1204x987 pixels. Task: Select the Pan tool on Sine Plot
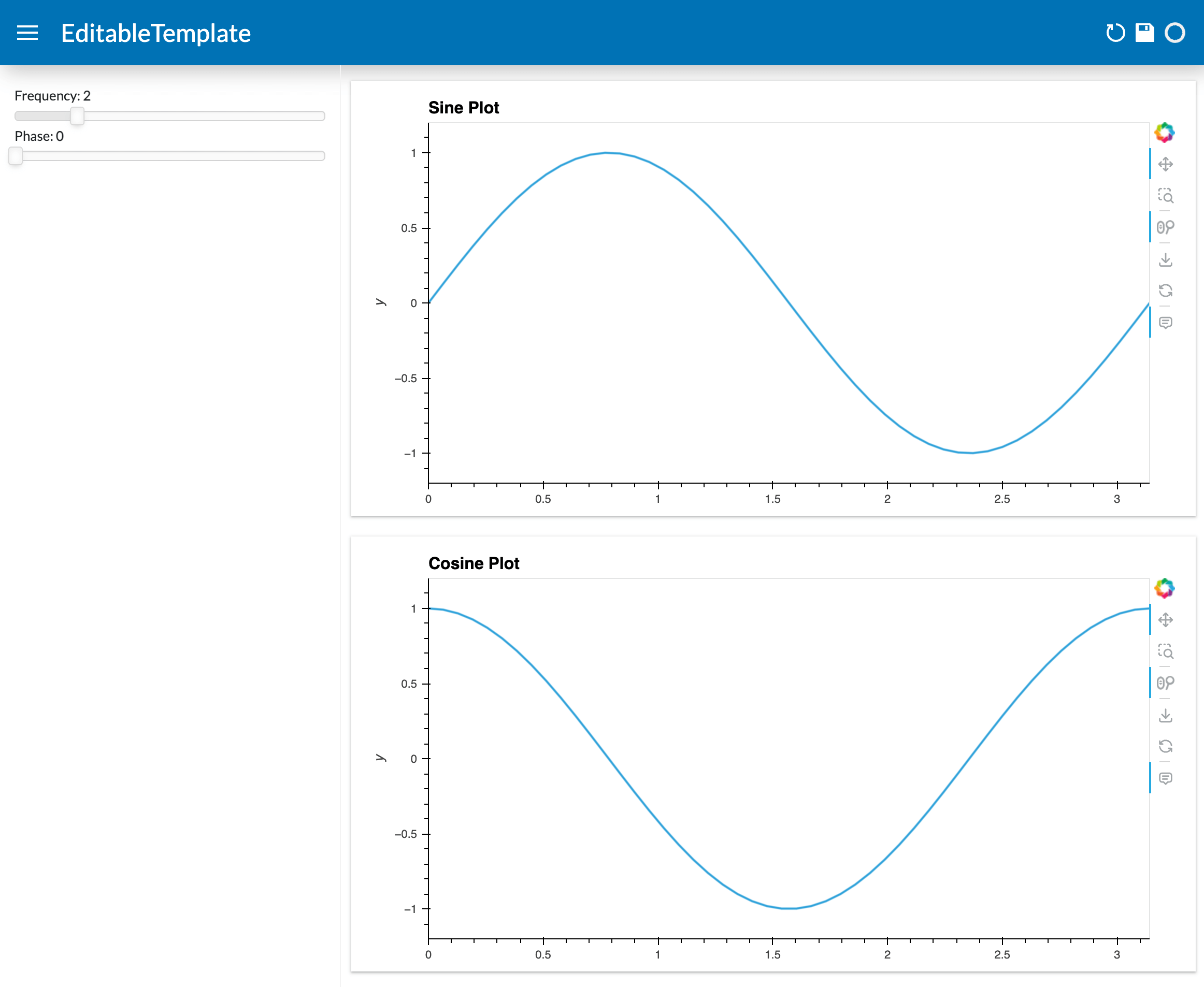pos(1165,164)
